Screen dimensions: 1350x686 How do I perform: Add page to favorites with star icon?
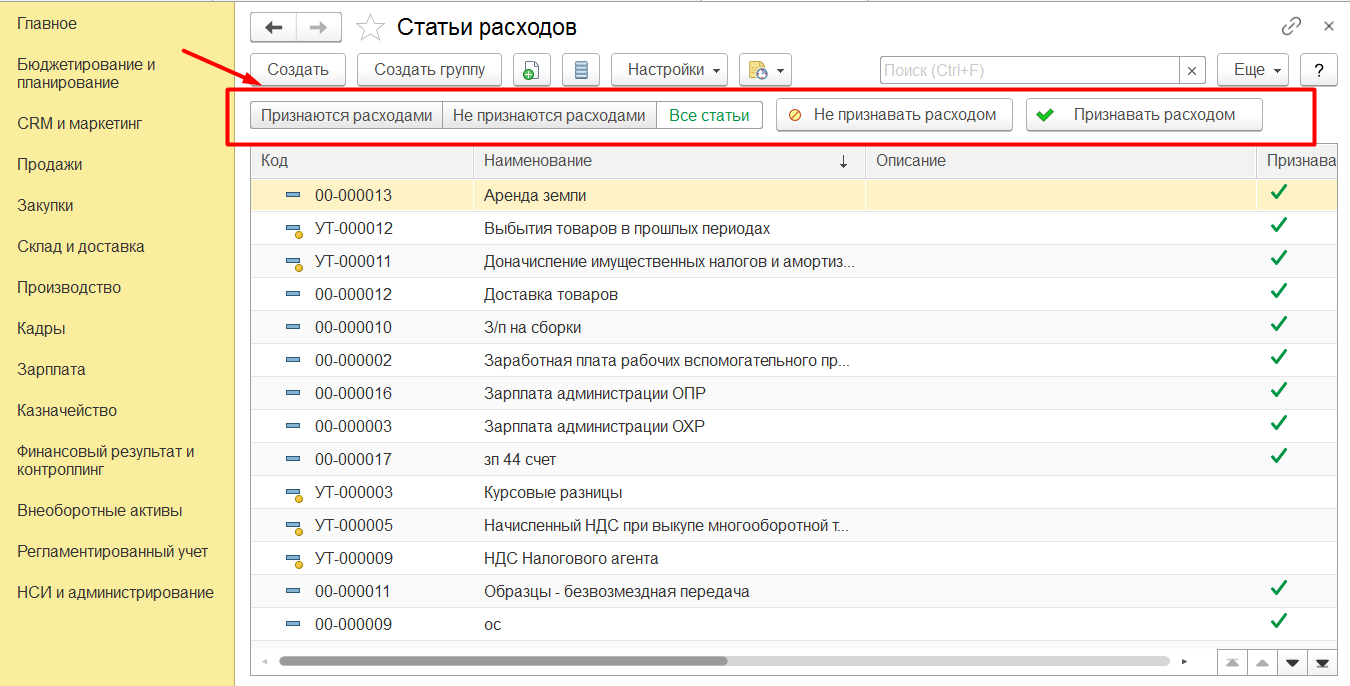[370, 28]
